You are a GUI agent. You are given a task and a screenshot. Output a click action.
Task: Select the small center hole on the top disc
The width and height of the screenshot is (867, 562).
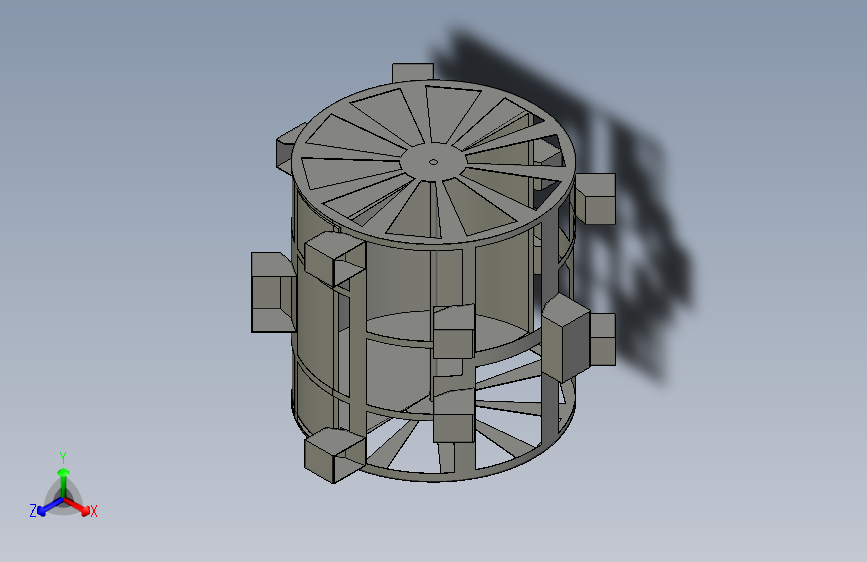(433, 162)
